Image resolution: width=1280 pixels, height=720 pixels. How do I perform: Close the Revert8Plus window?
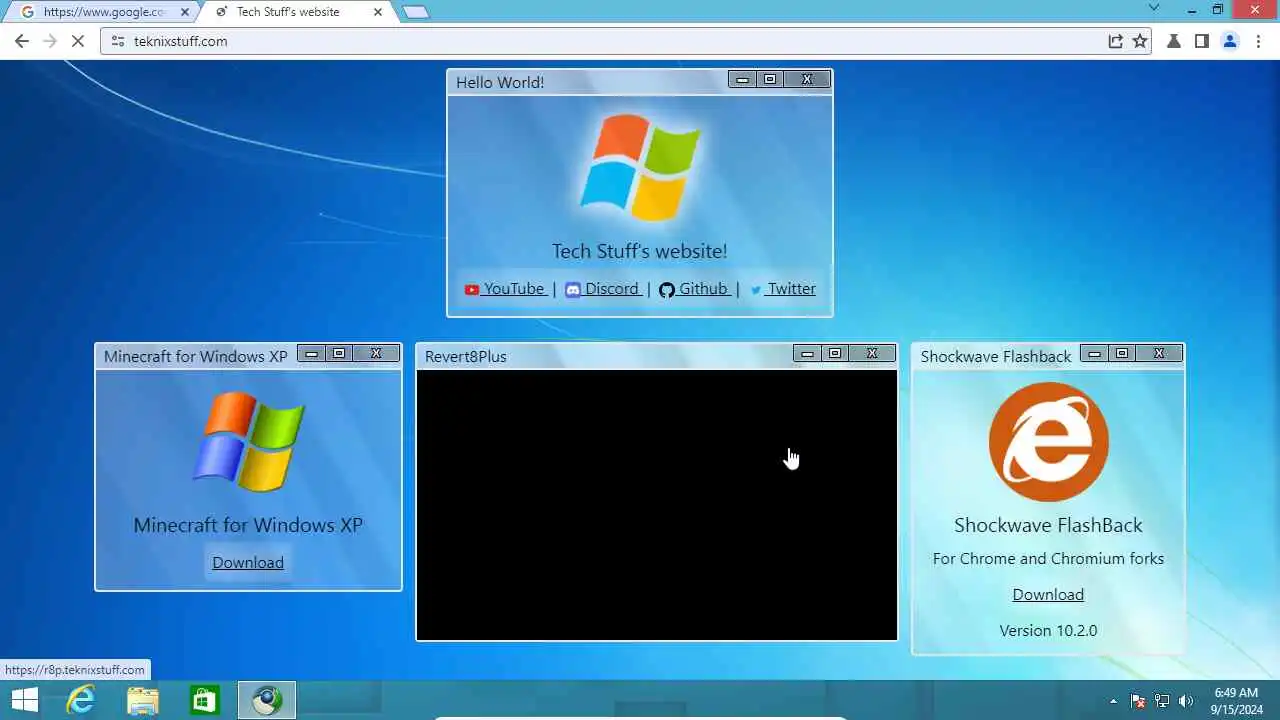(x=872, y=353)
